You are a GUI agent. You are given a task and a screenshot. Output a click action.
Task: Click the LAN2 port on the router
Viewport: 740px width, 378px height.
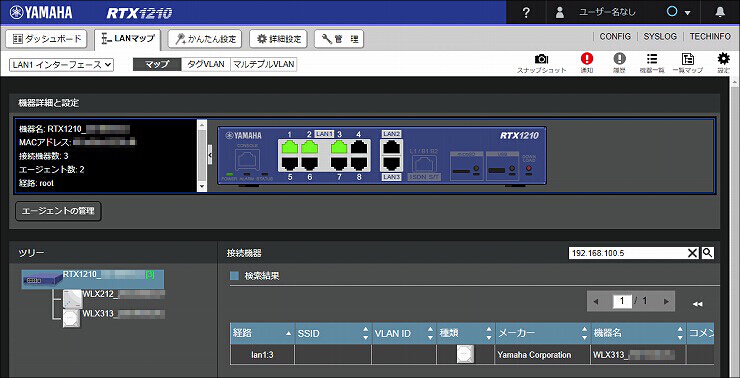point(392,147)
